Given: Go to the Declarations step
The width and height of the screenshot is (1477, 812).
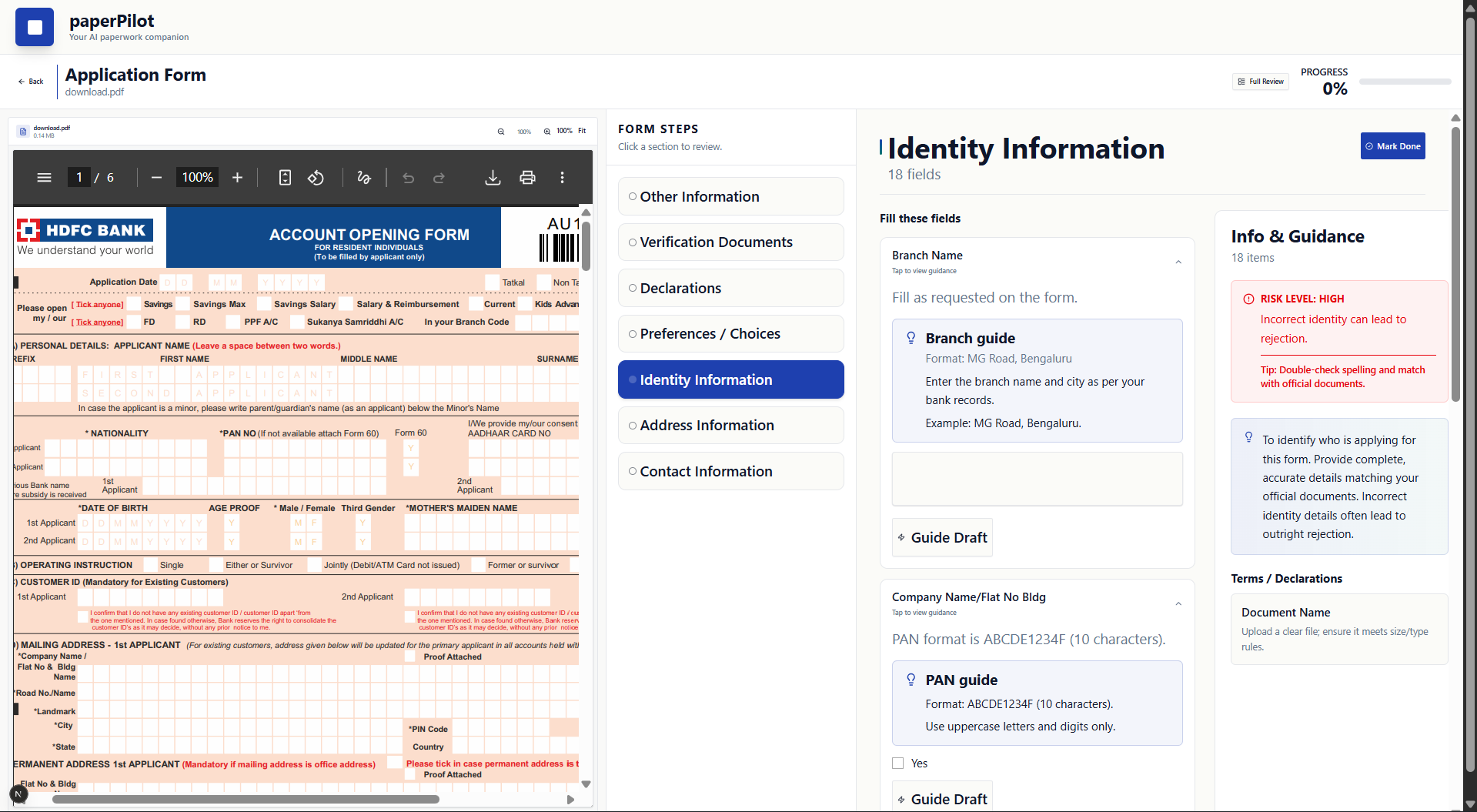Looking at the screenshot, I should point(730,288).
